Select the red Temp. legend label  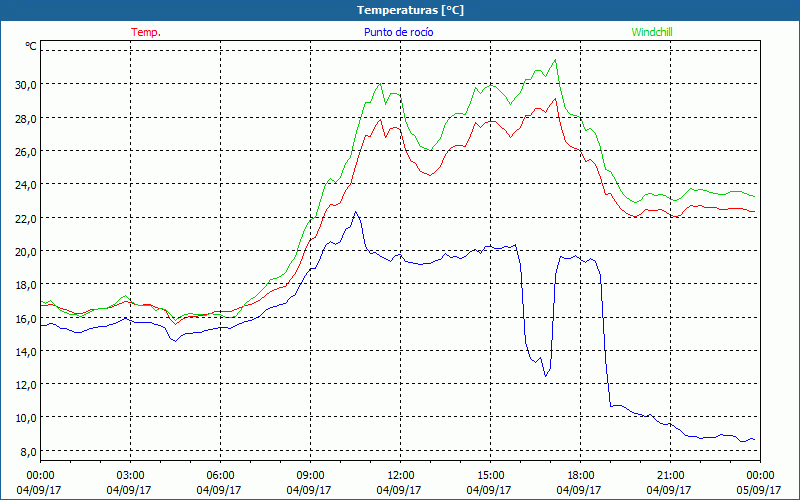146,32
